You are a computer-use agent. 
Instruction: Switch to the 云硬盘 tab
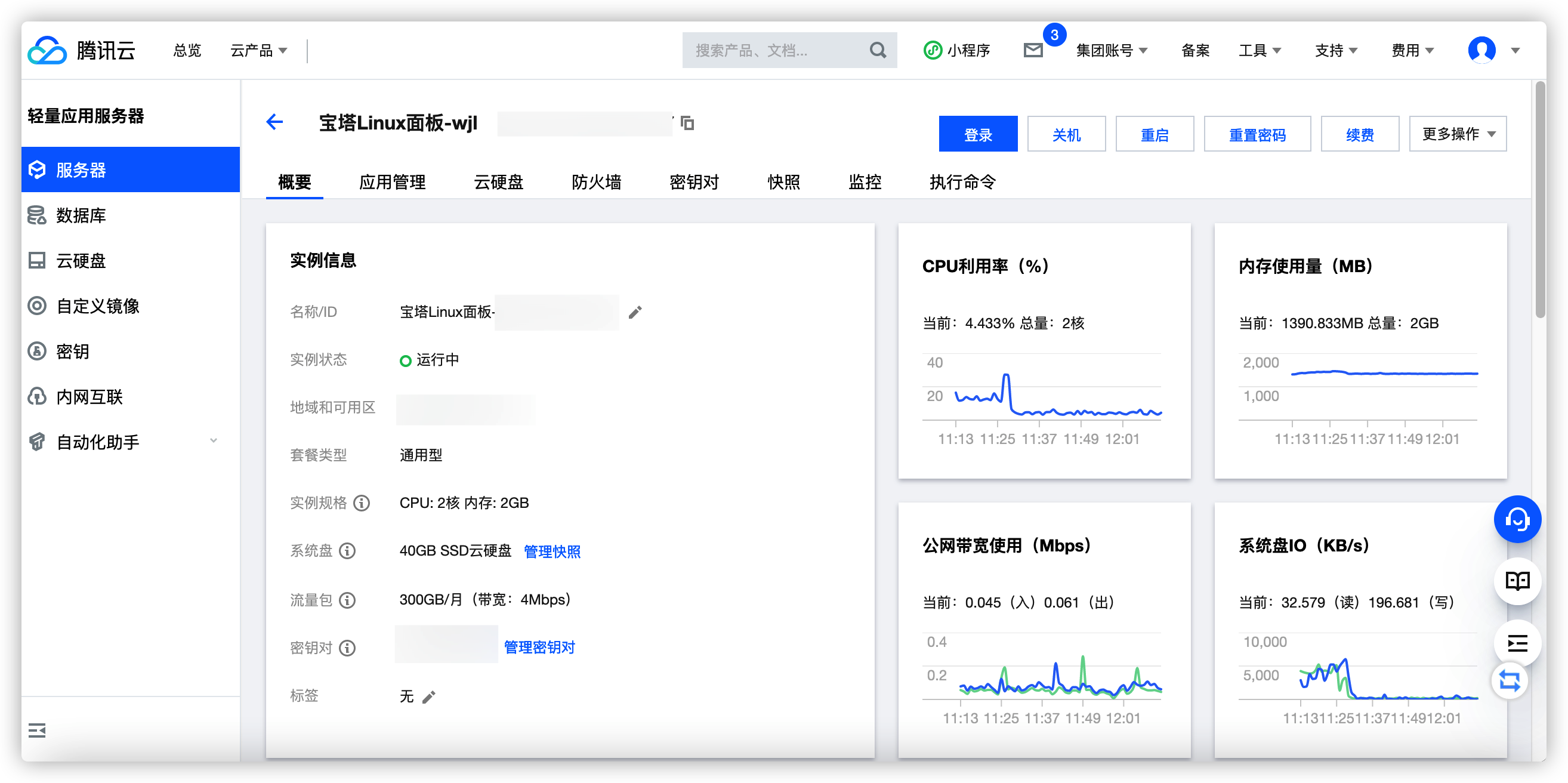click(499, 182)
